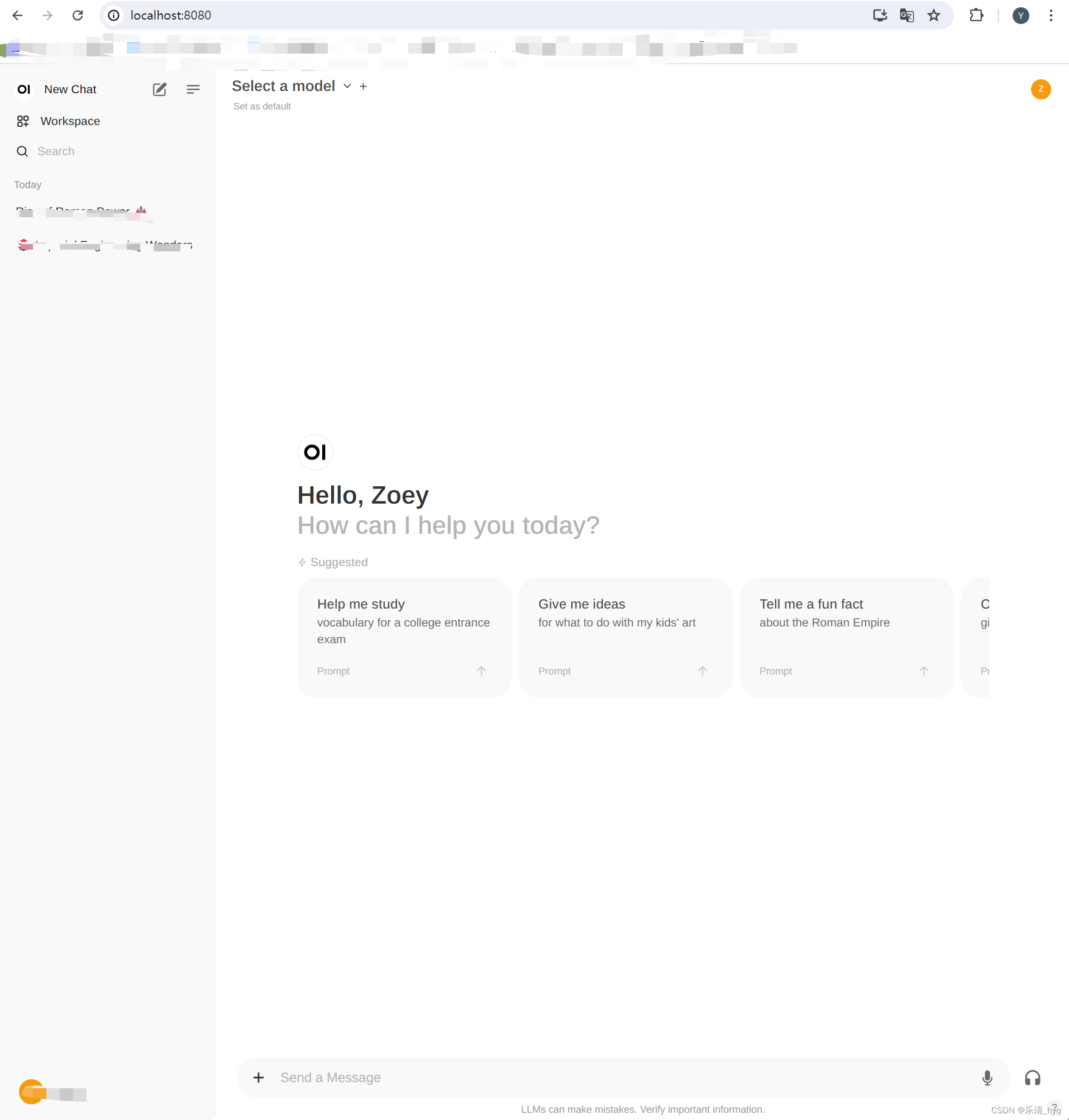Click the Suggested lightning label
The width and height of the screenshot is (1069, 1120).
tap(333, 562)
